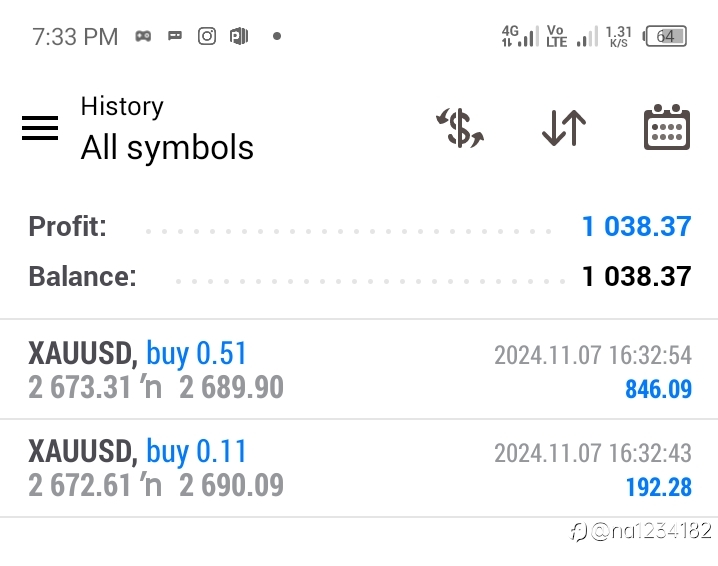Open the hamburger navigation menu
Image resolution: width=718 pixels, height=566 pixels.
pyautogui.click(x=40, y=128)
